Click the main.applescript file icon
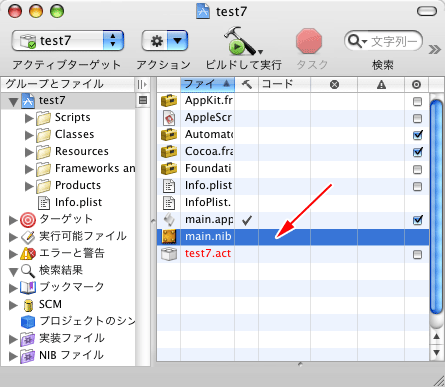Viewport: 445px width, 387px height. (x=169, y=220)
